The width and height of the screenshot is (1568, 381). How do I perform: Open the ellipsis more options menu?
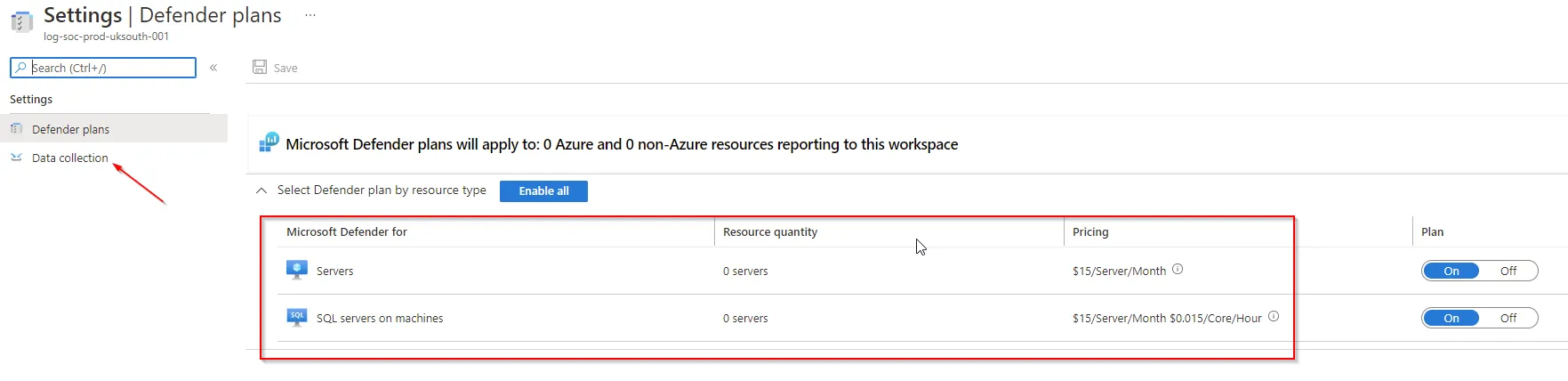click(x=310, y=15)
